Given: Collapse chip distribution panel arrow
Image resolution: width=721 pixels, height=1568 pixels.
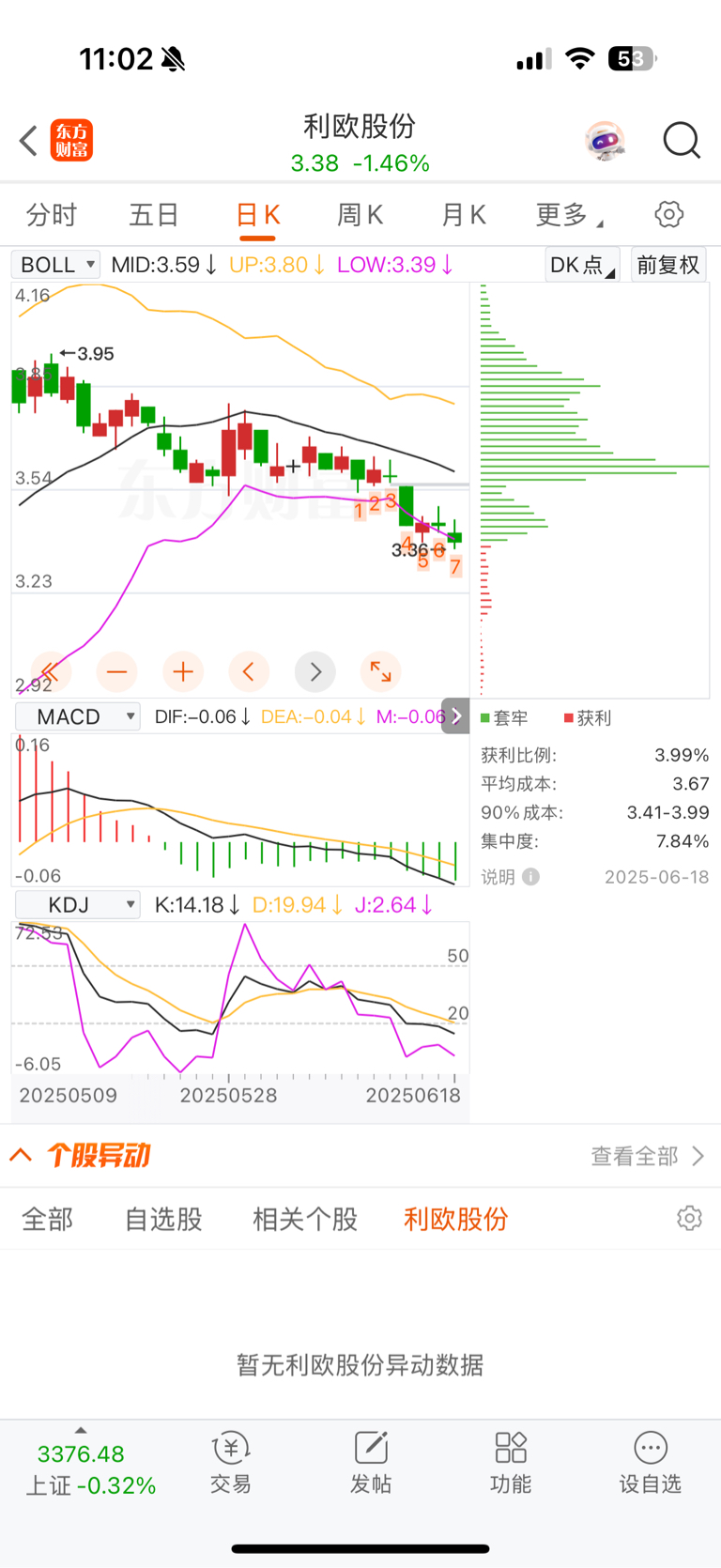Looking at the screenshot, I should click(455, 716).
